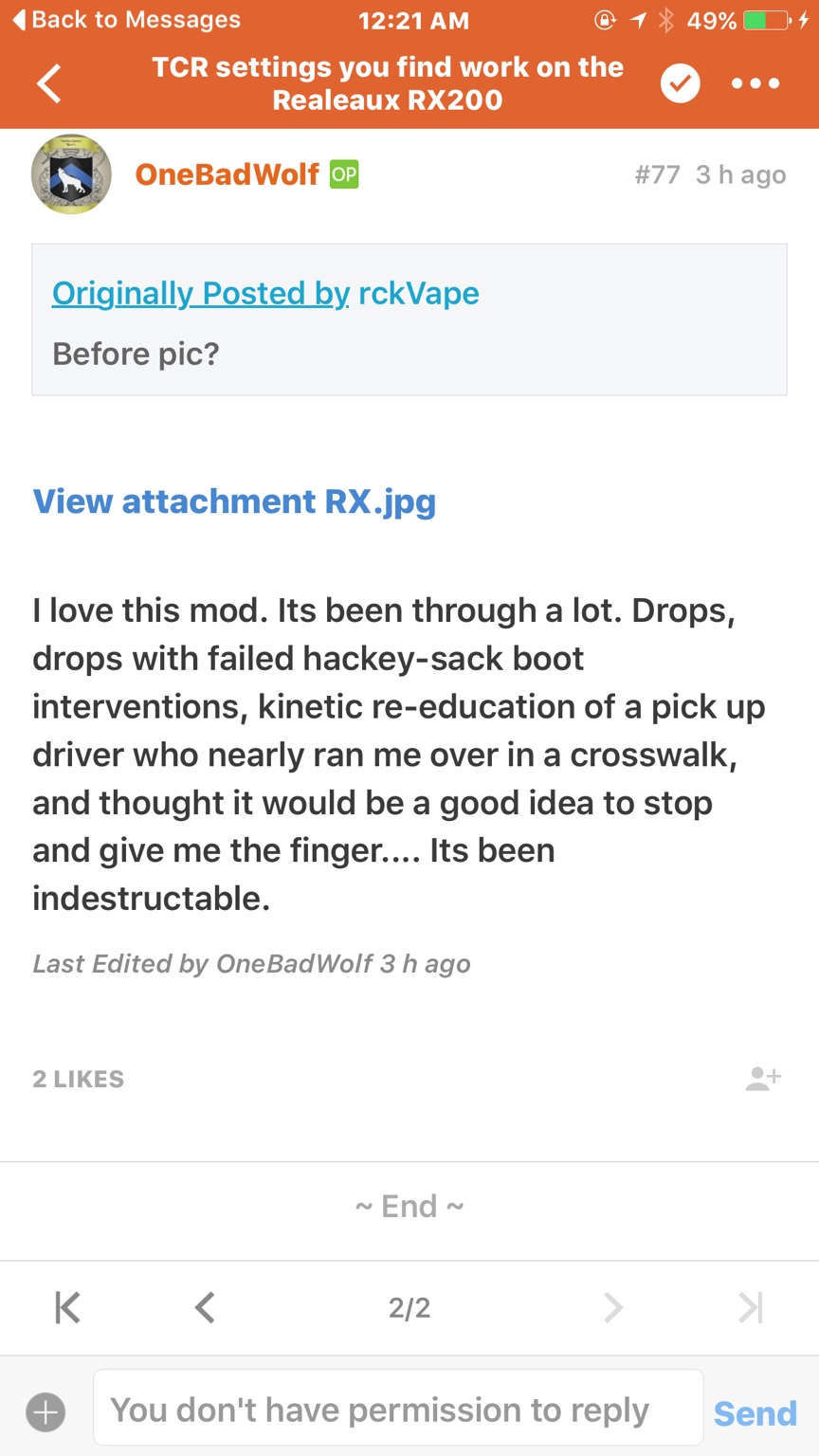The height and width of the screenshot is (1456, 819).
Task: Open the 2/2 page indicator selector
Action: 409,1308
